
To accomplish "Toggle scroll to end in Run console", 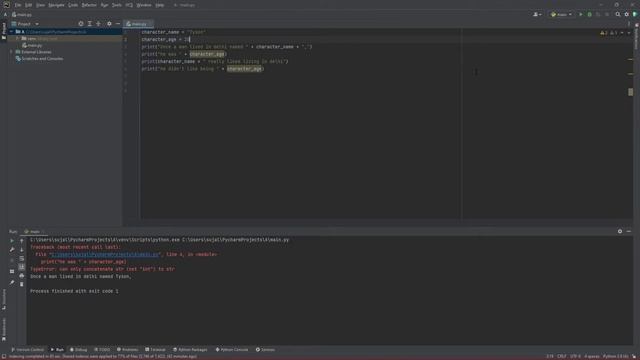I will (22, 267).
